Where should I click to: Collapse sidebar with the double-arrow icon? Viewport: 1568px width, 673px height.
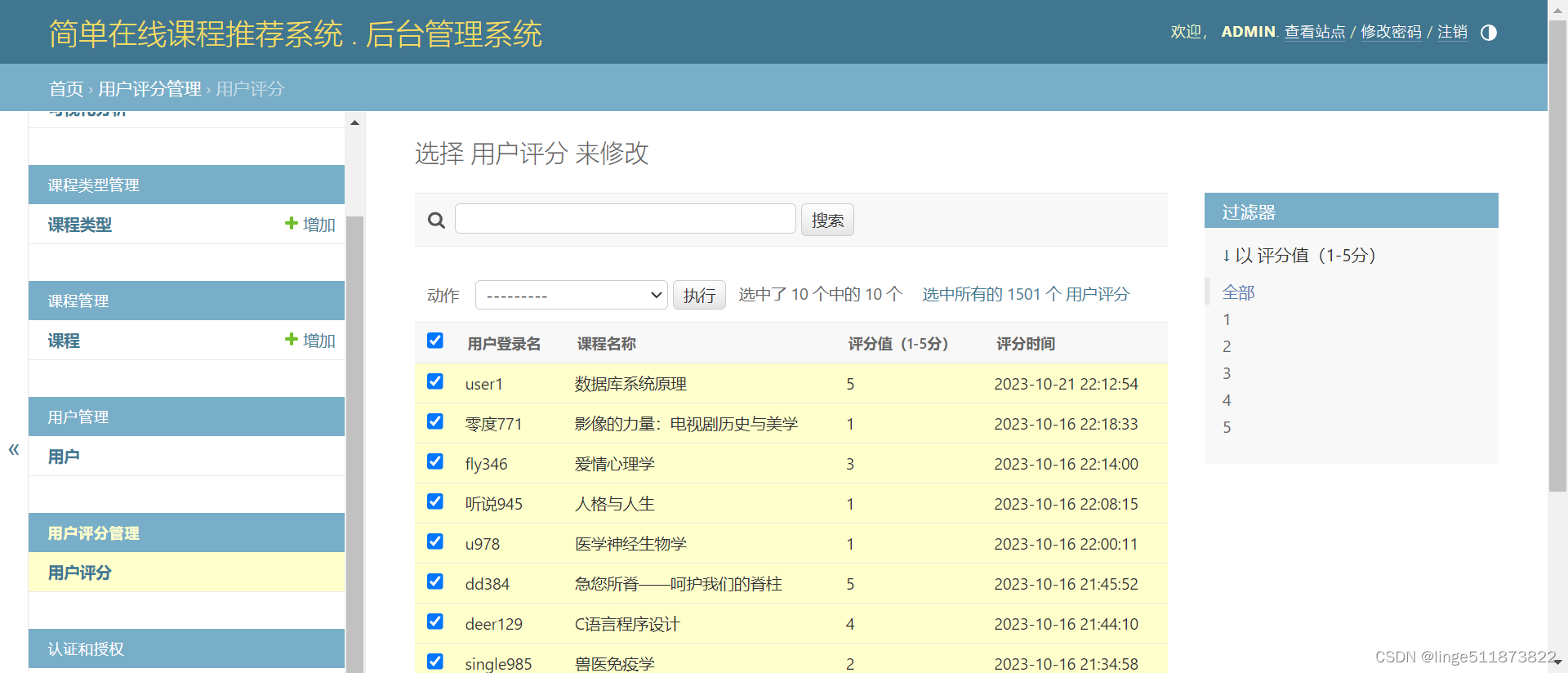pyautogui.click(x=14, y=448)
